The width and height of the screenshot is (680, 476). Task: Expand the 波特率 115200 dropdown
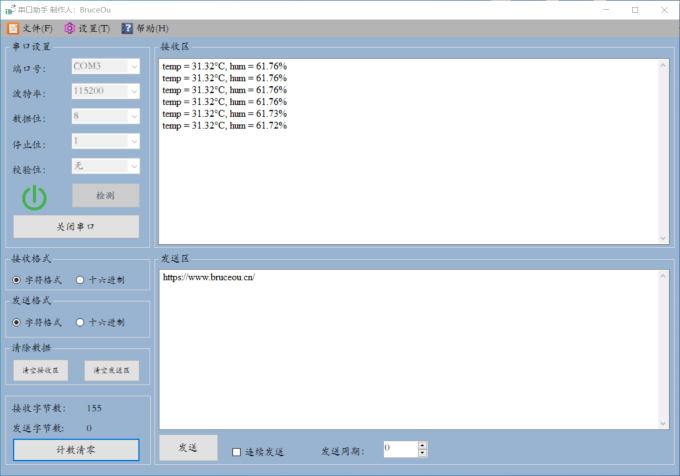pos(105,91)
